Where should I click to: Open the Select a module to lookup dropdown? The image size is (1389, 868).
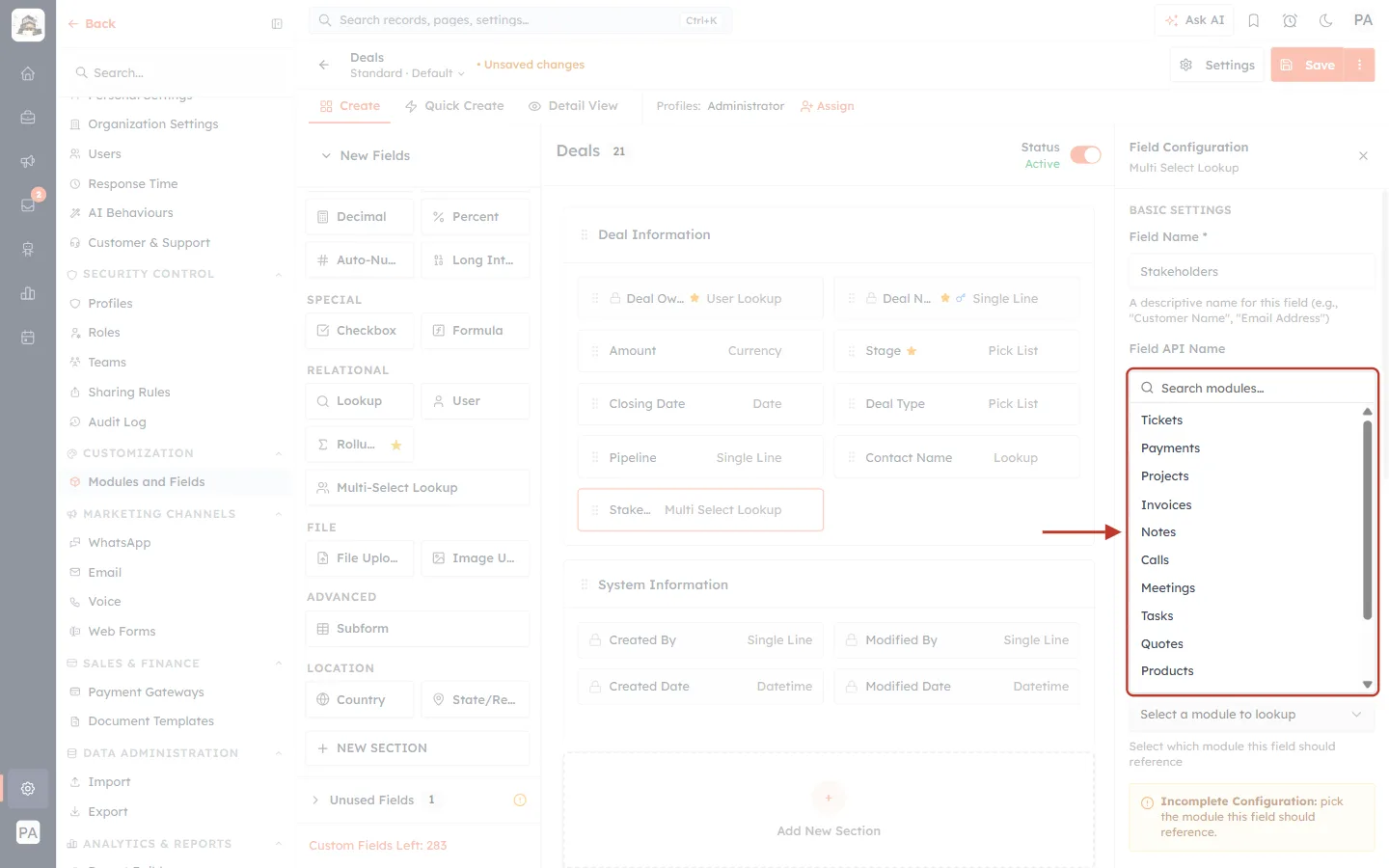[x=1251, y=715]
